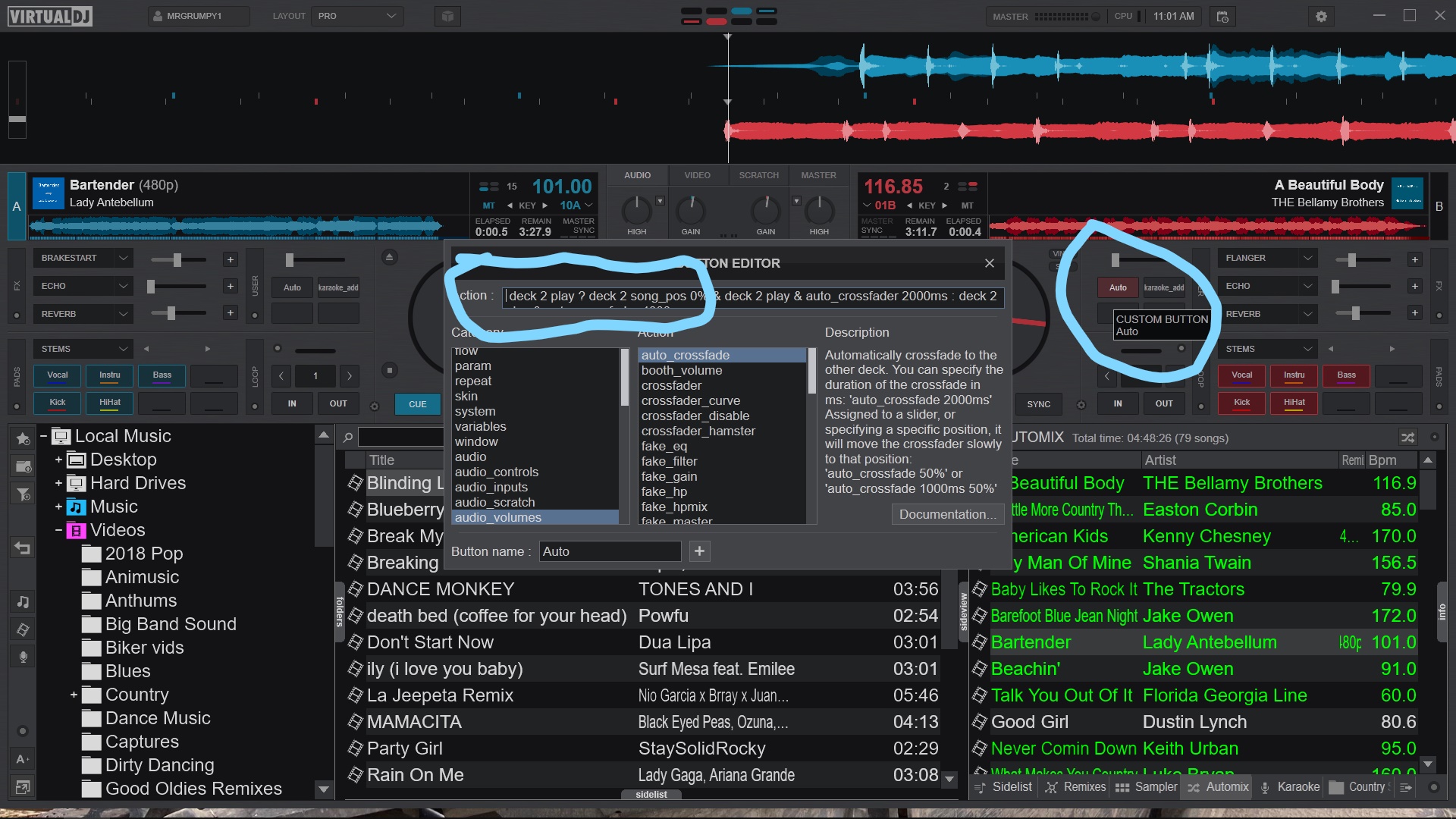This screenshot has height=819, width=1456.
Task: Toggle MT master tempo on deck B
Action: click(x=967, y=206)
